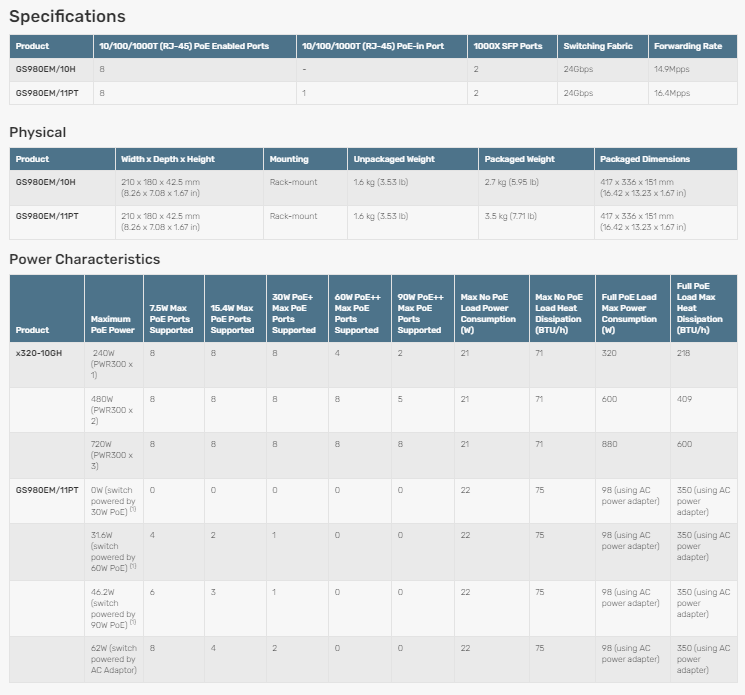Click the "3" value in the 46.2W row
The width and height of the screenshot is (745, 695).
tap(213, 592)
